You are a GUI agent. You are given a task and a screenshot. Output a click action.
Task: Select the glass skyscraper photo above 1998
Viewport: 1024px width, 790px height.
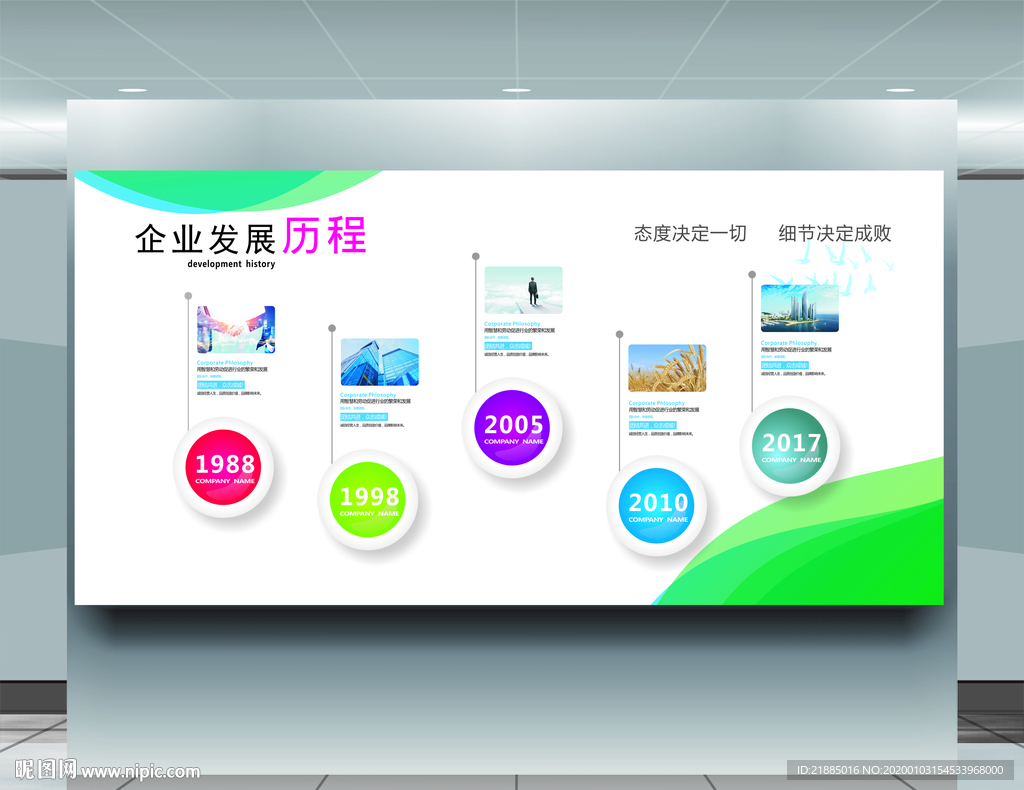[x=379, y=362]
